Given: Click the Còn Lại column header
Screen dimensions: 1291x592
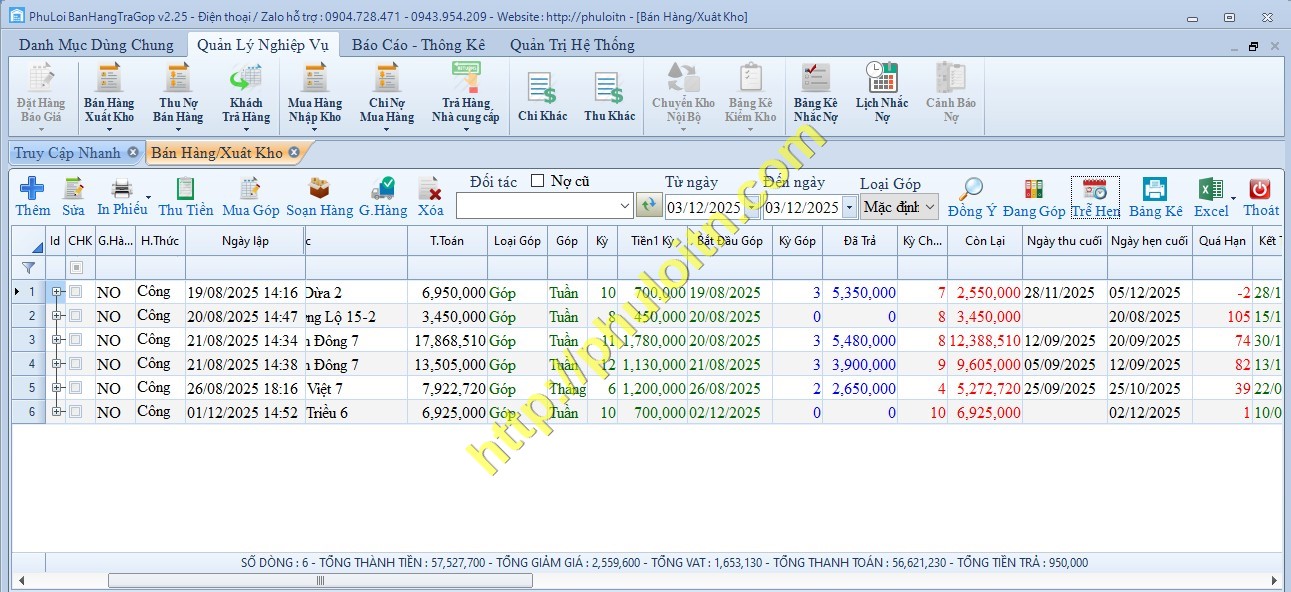Looking at the screenshot, I should 984,241.
